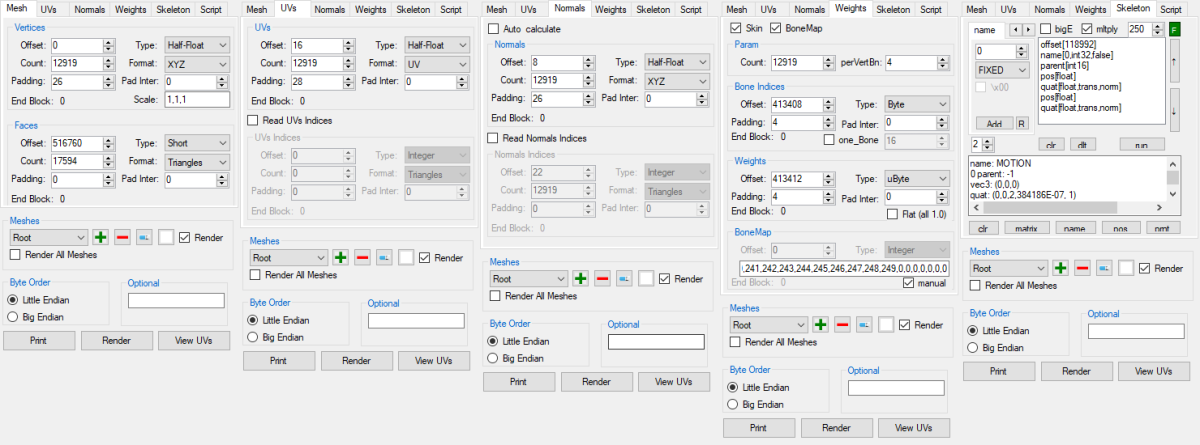Move script line down with the down arrow
Viewport: 1200px width, 445px height.
tap(1173, 109)
